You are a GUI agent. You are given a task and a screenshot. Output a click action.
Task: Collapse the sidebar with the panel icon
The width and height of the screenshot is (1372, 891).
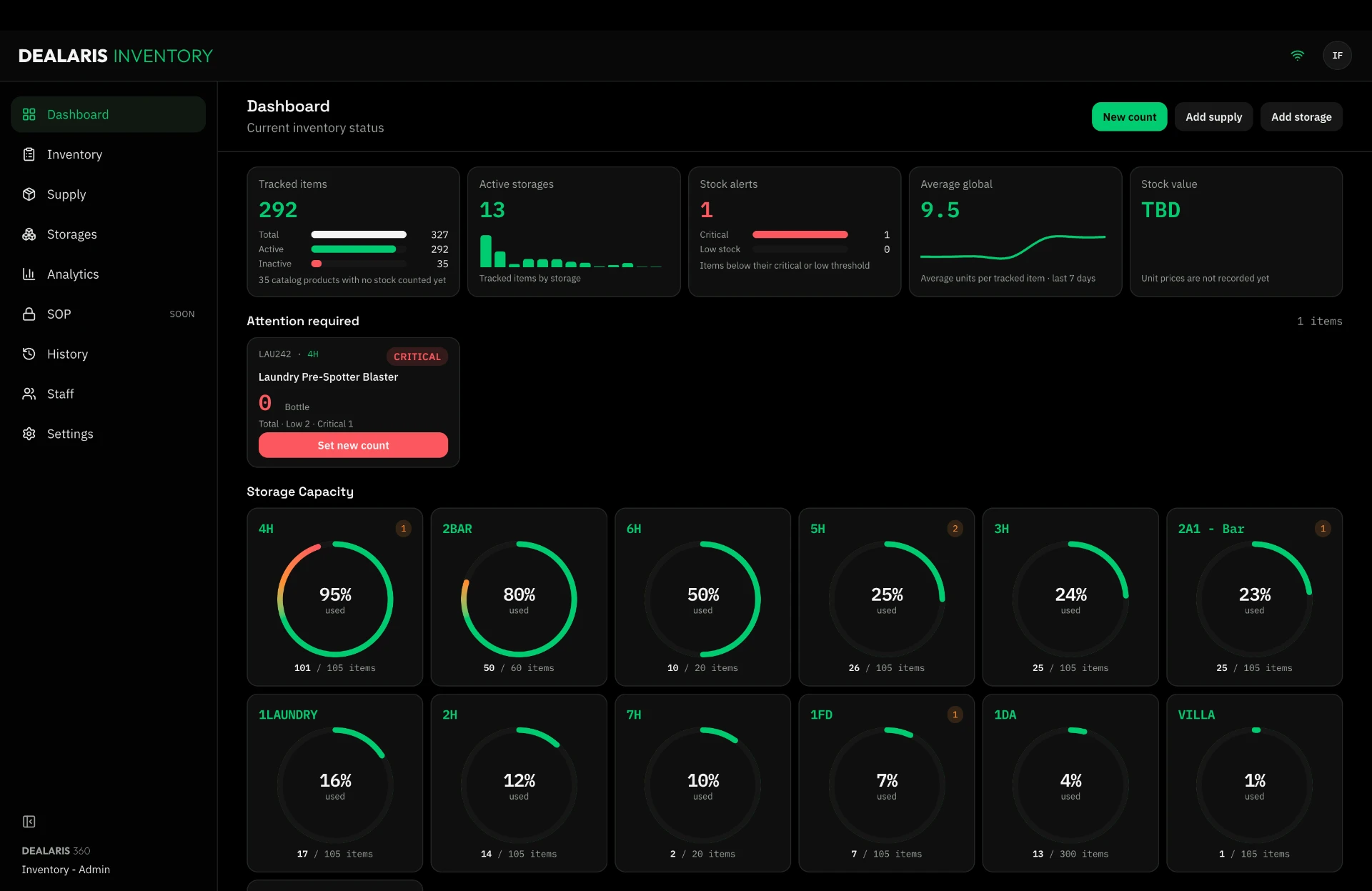(x=29, y=822)
